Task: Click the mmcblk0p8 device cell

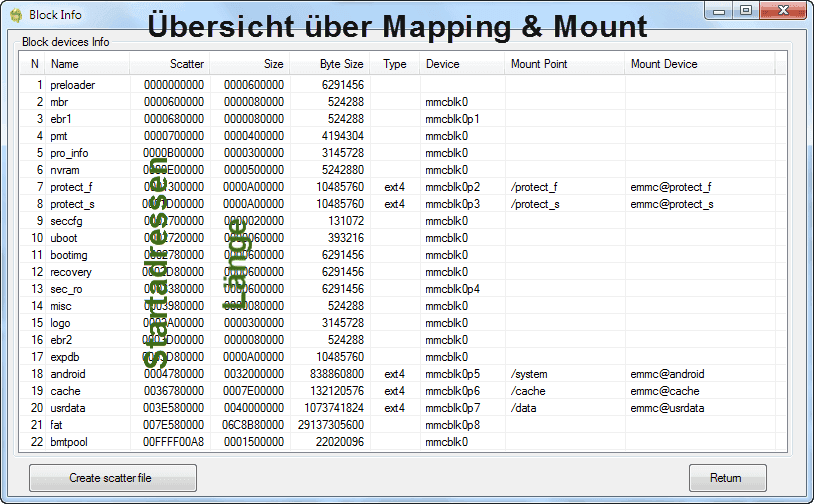Action: click(452, 425)
